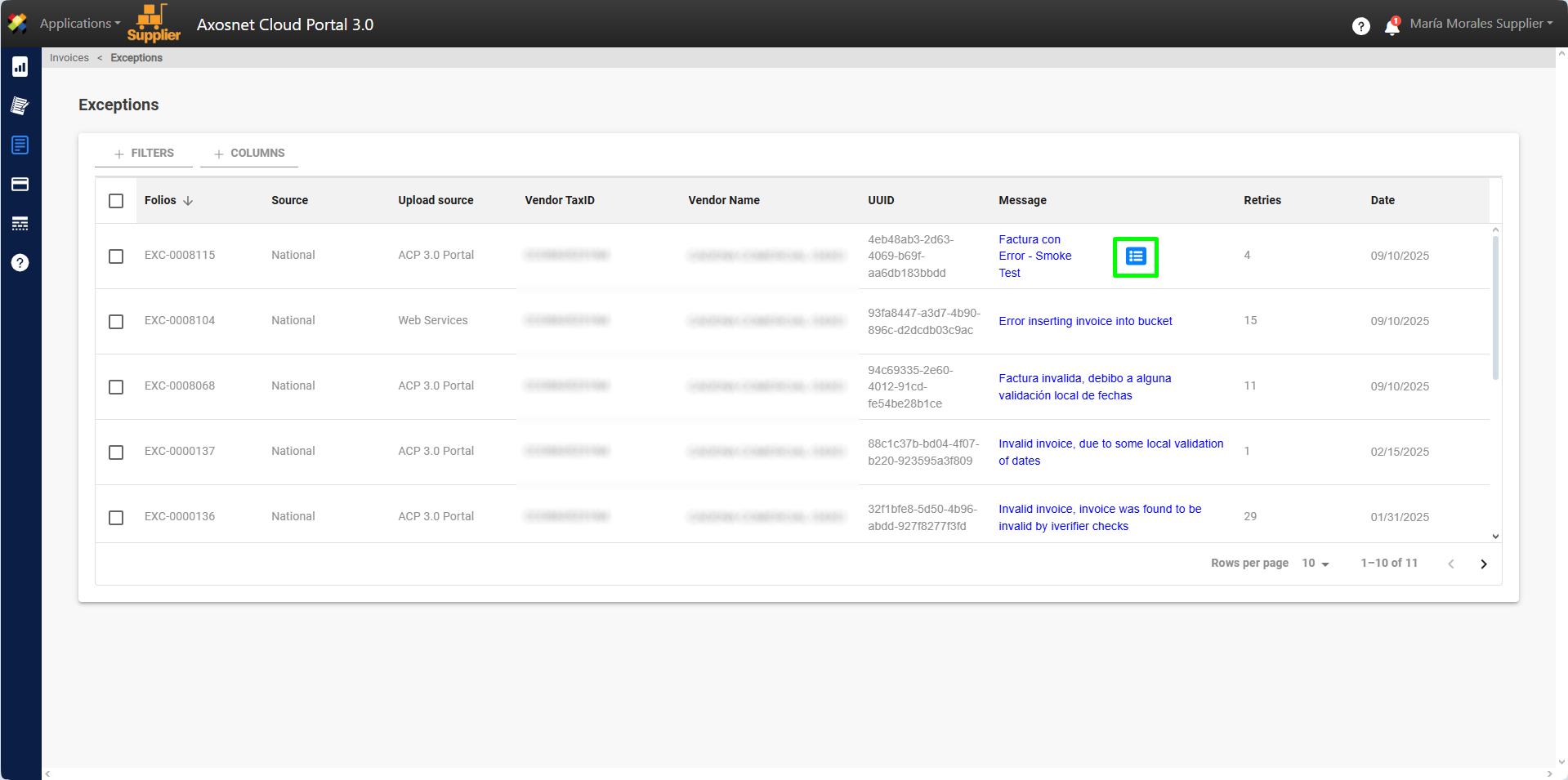Image resolution: width=1568 pixels, height=780 pixels.
Task: Open the payments card icon in sidebar
Action: (x=20, y=185)
